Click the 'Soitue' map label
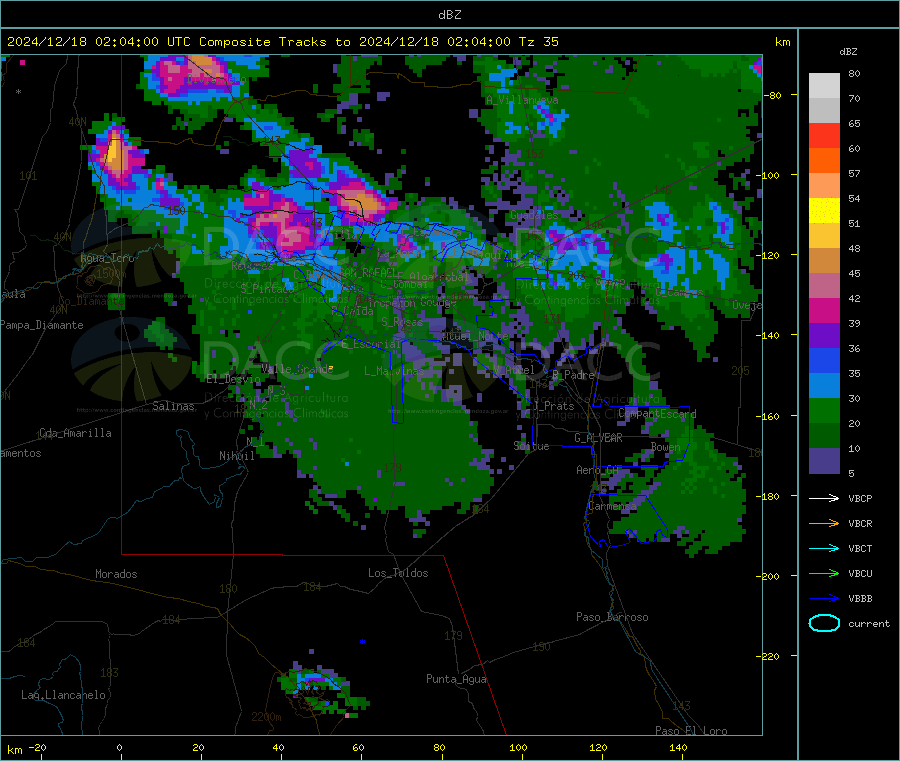 point(531,446)
